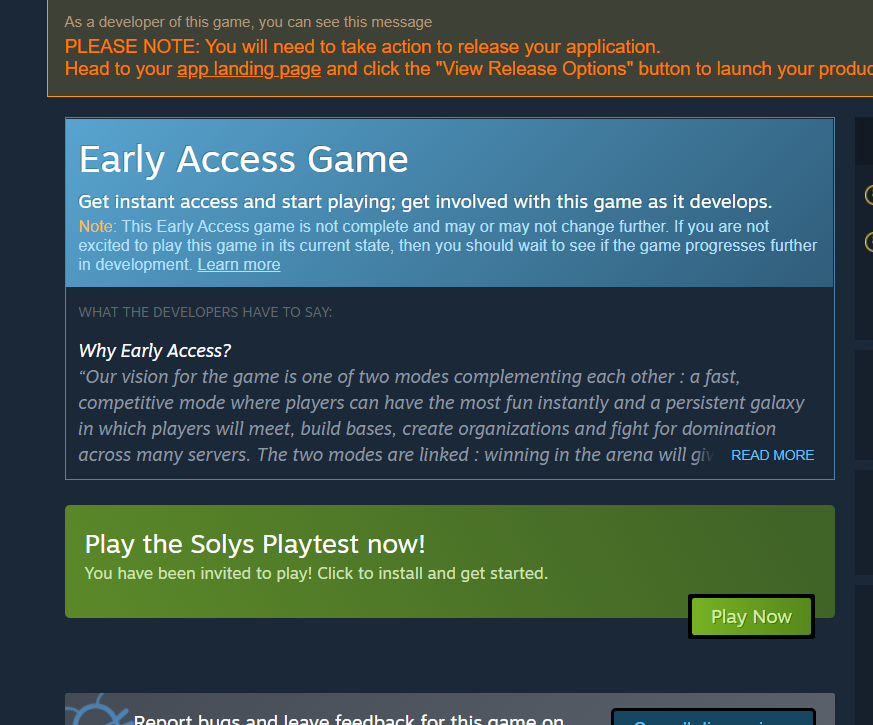This screenshot has height=725, width=873.
Task: Click the orange PLEASE NOTE warning line
Action: [362, 47]
